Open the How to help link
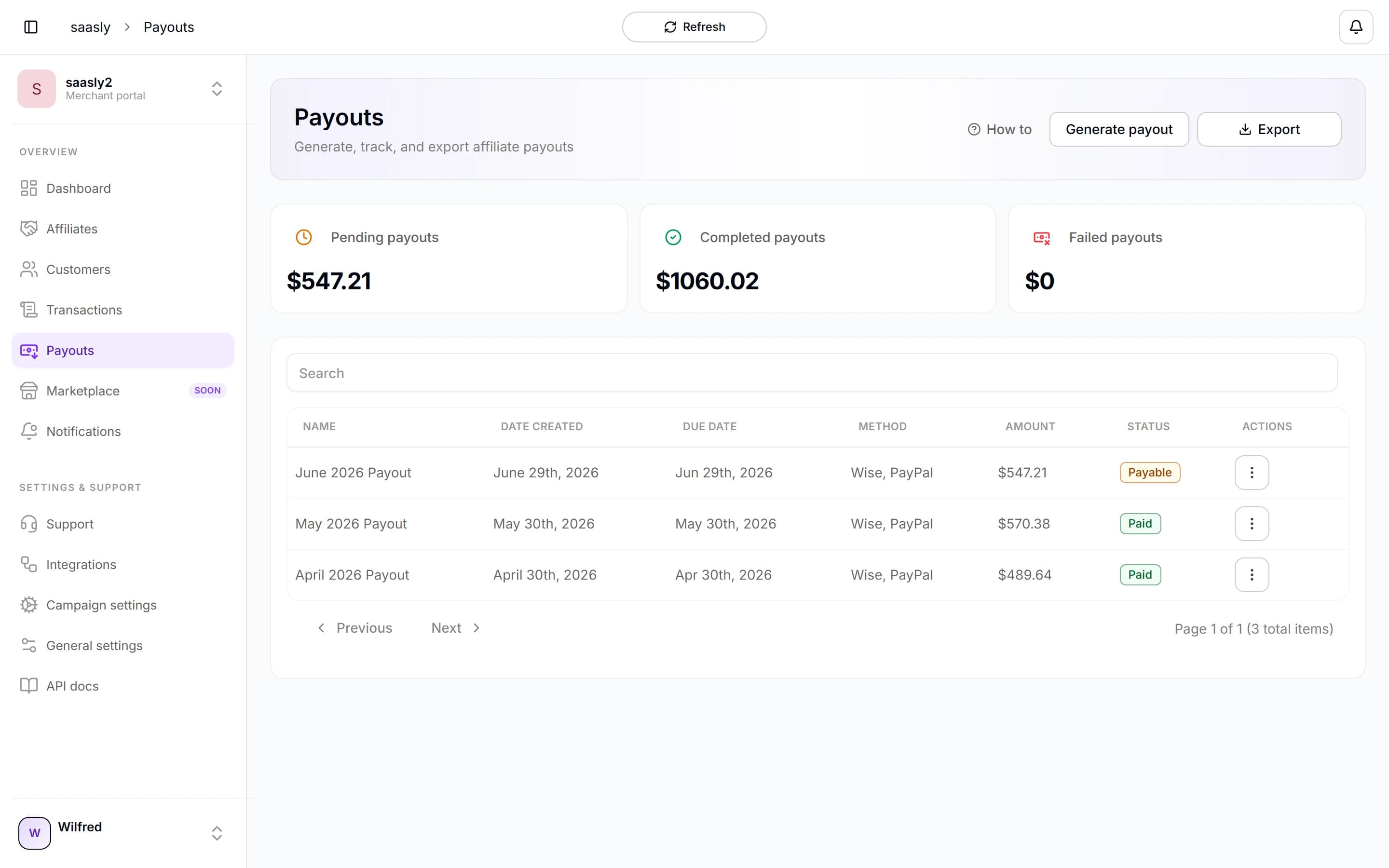Screen dimensions: 1389x868 (x=999, y=129)
